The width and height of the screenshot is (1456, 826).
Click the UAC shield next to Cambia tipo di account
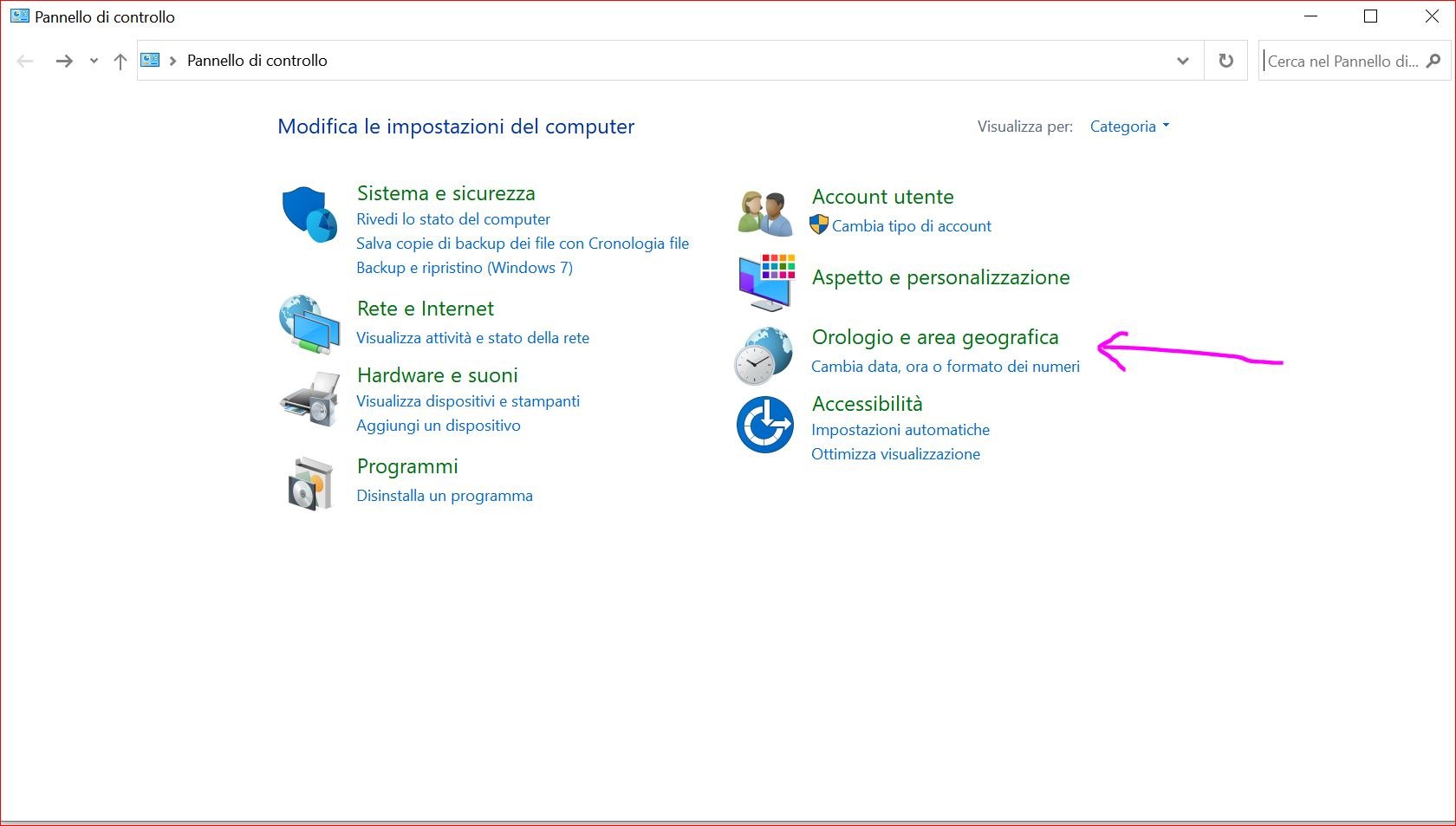[x=819, y=225]
